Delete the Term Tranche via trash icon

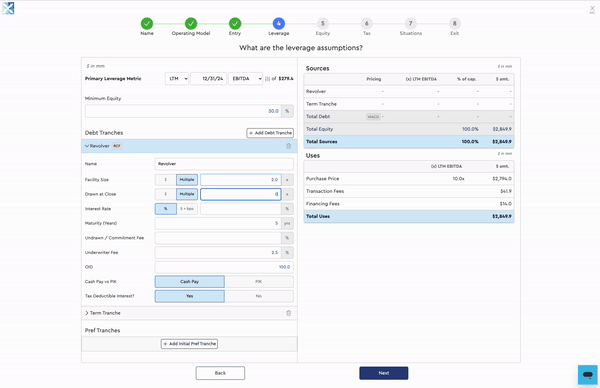tap(289, 313)
